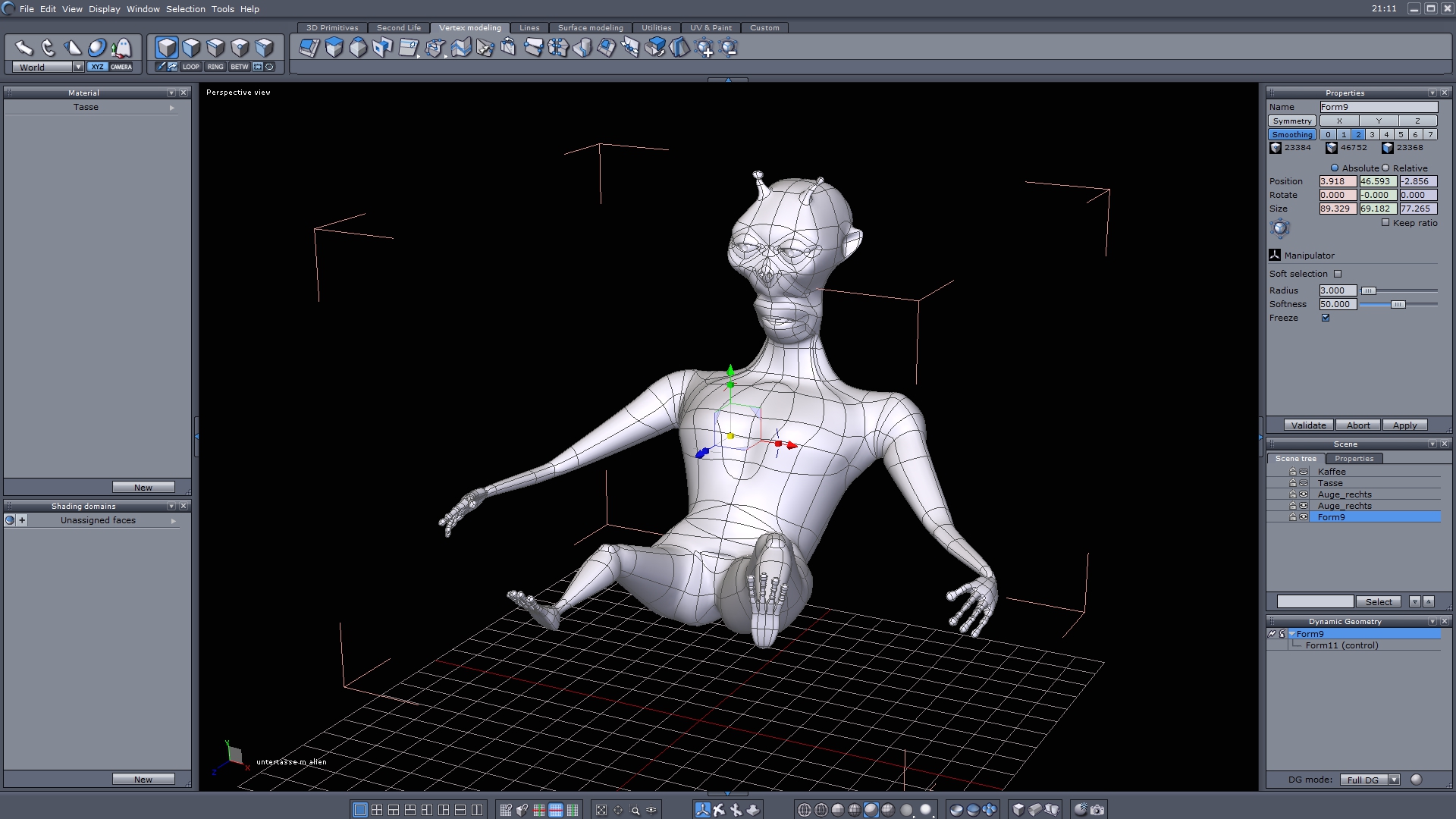The height and width of the screenshot is (819, 1456).
Task: Select the move/translate arrow tool
Action: [x=24, y=48]
